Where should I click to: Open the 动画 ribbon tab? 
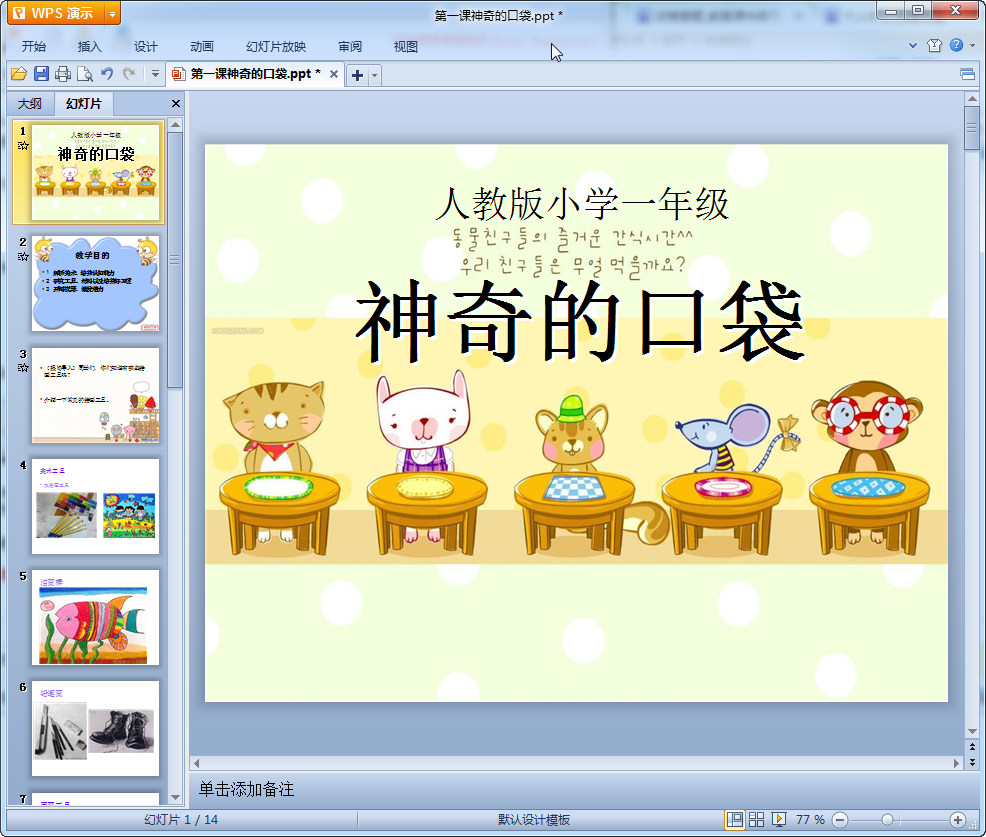[202, 47]
